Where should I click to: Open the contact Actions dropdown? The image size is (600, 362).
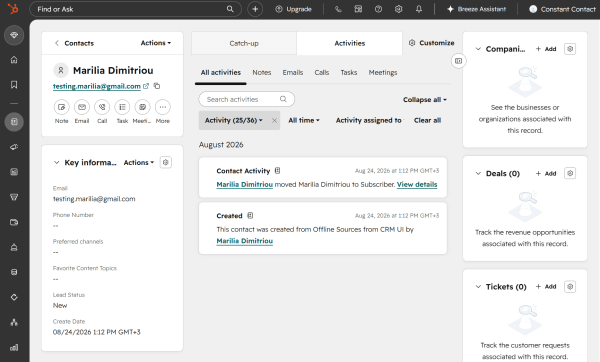[x=156, y=43]
